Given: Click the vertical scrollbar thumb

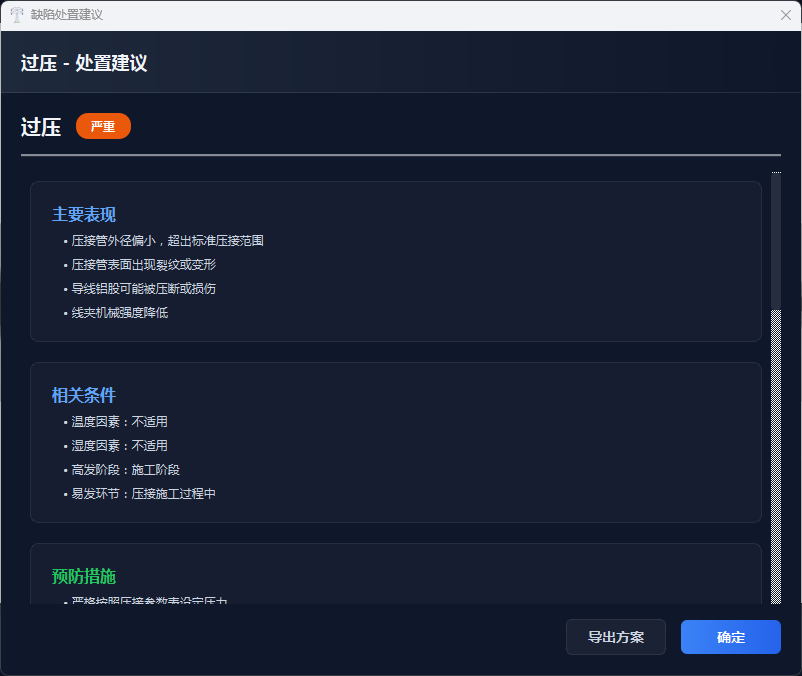Looking at the screenshot, I should [776, 240].
